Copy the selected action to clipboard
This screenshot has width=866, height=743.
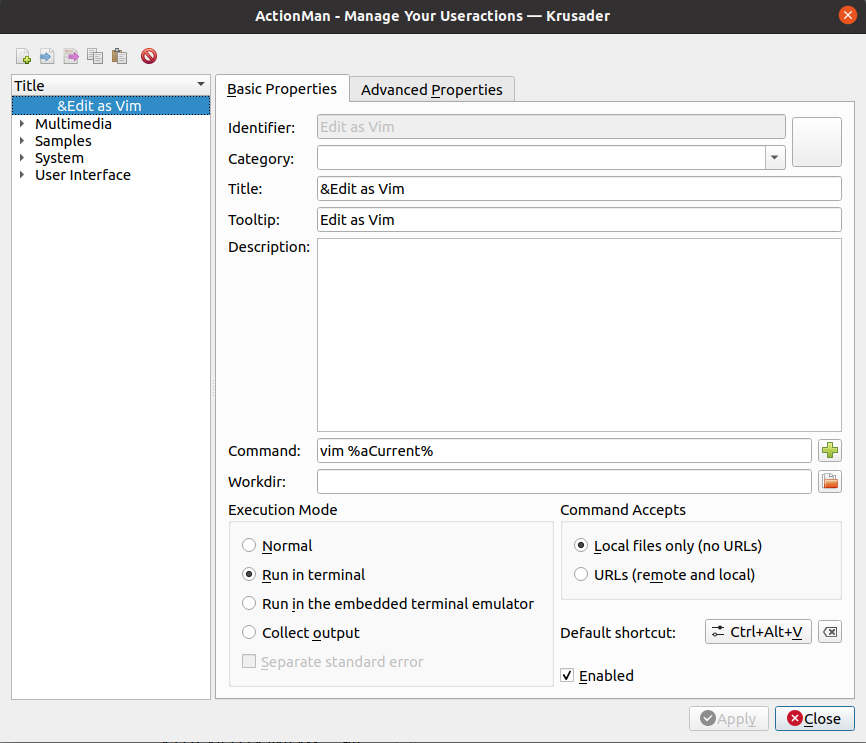tap(95, 56)
